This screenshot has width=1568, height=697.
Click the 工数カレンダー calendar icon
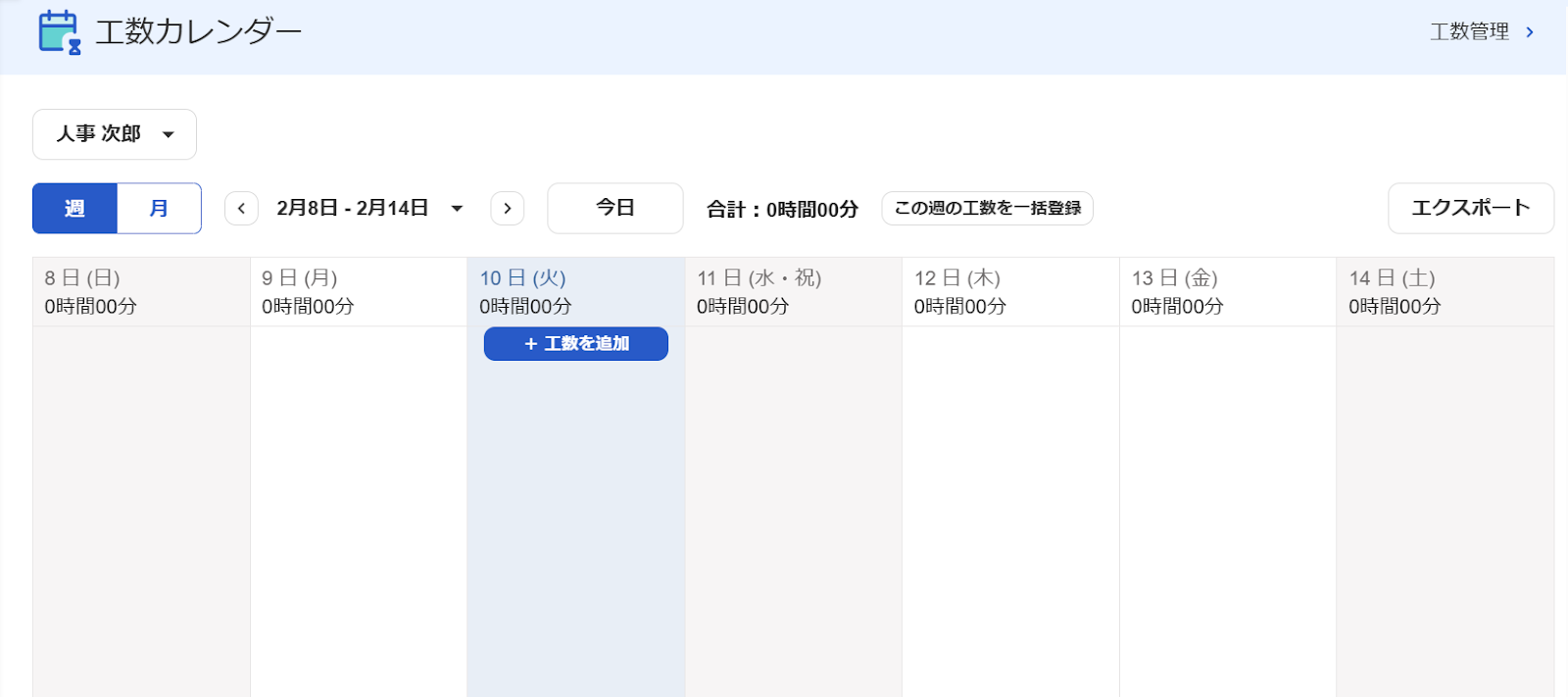(59, 32)
